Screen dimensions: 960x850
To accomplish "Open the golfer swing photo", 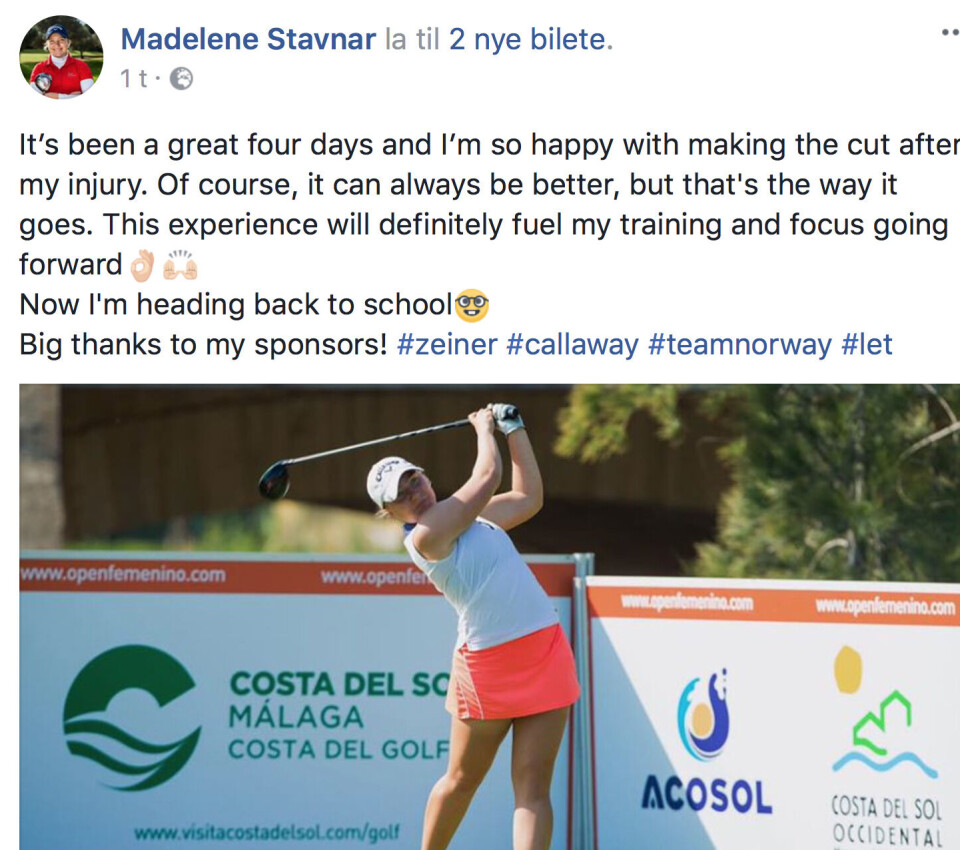I will pyautogui.click(x=489, y=617).
